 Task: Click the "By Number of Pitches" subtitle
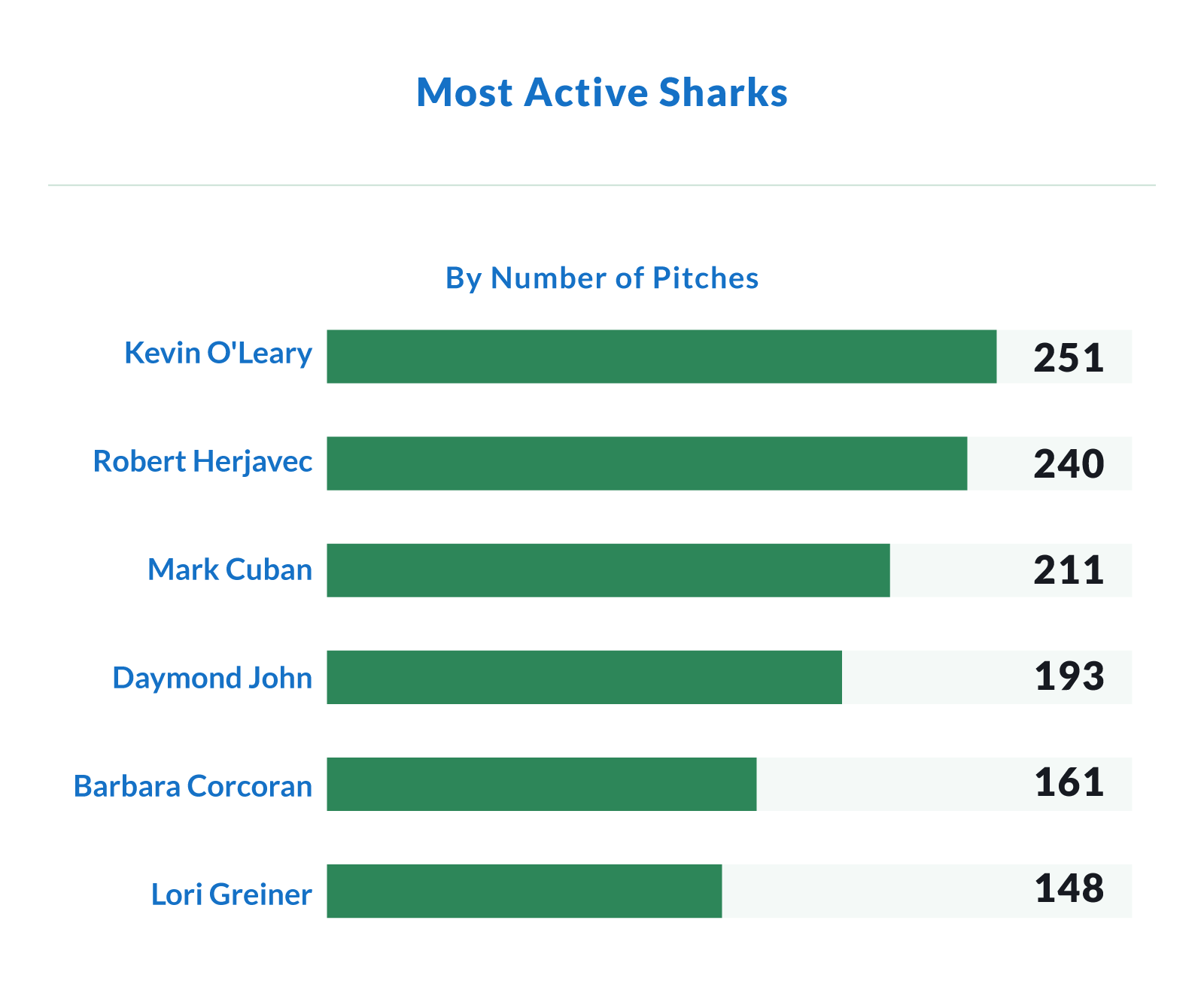point(602,278)
